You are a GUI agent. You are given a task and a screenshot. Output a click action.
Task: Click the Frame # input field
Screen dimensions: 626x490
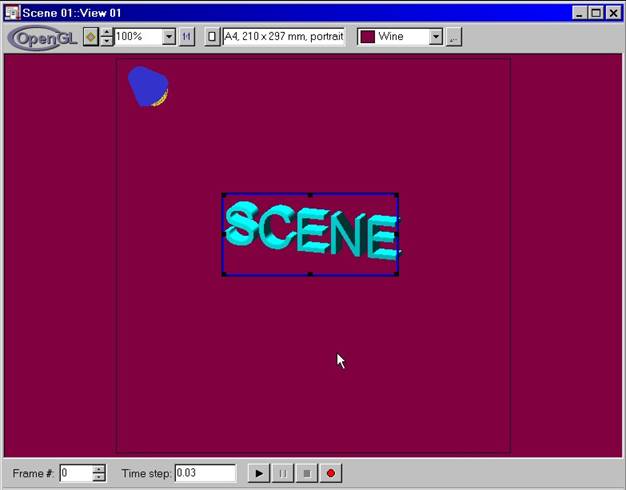point(75,473)
